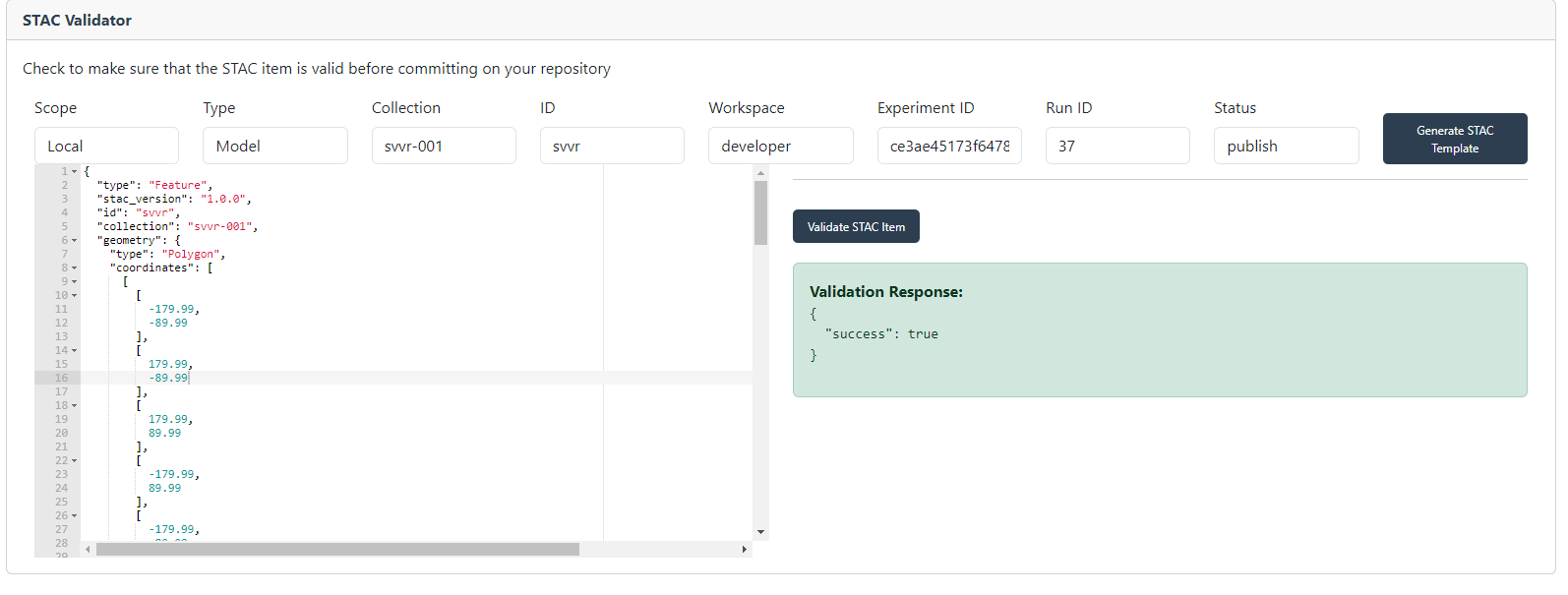
Task: Fold the array starting at line 22
Action: tap(74, 461)
